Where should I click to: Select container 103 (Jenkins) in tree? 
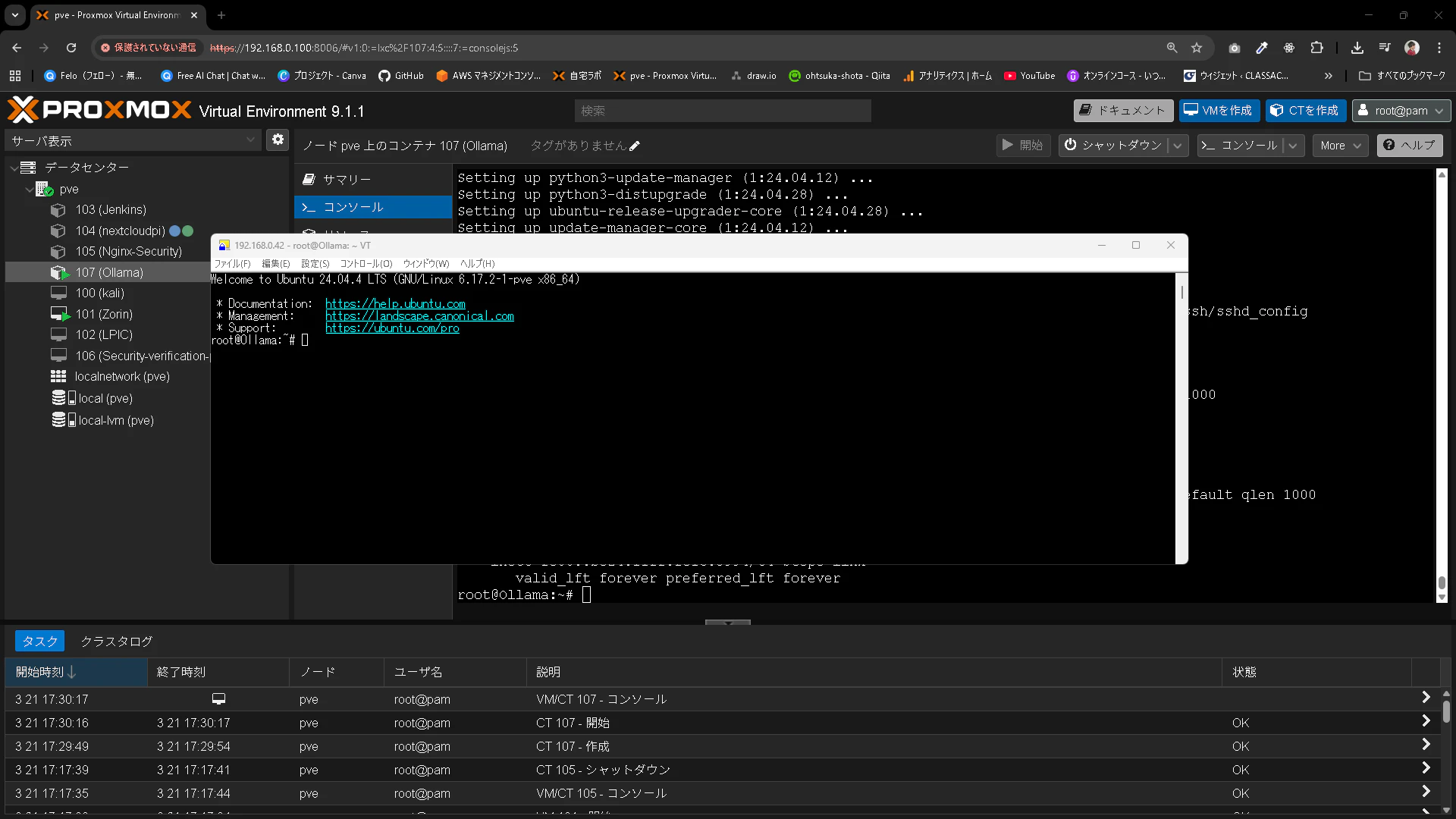tap(111, 209)
